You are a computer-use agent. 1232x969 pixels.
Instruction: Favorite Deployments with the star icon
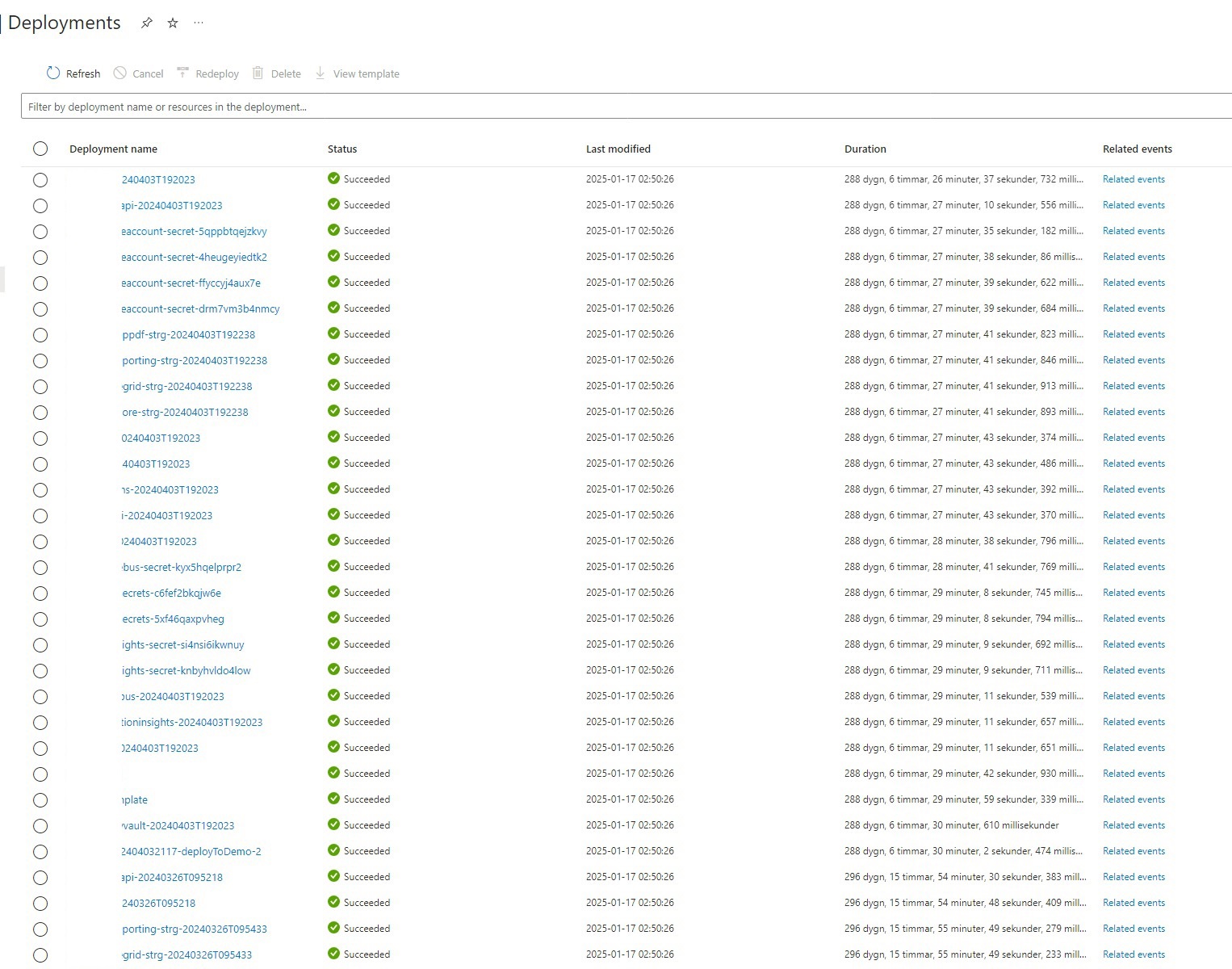(173, 23)
